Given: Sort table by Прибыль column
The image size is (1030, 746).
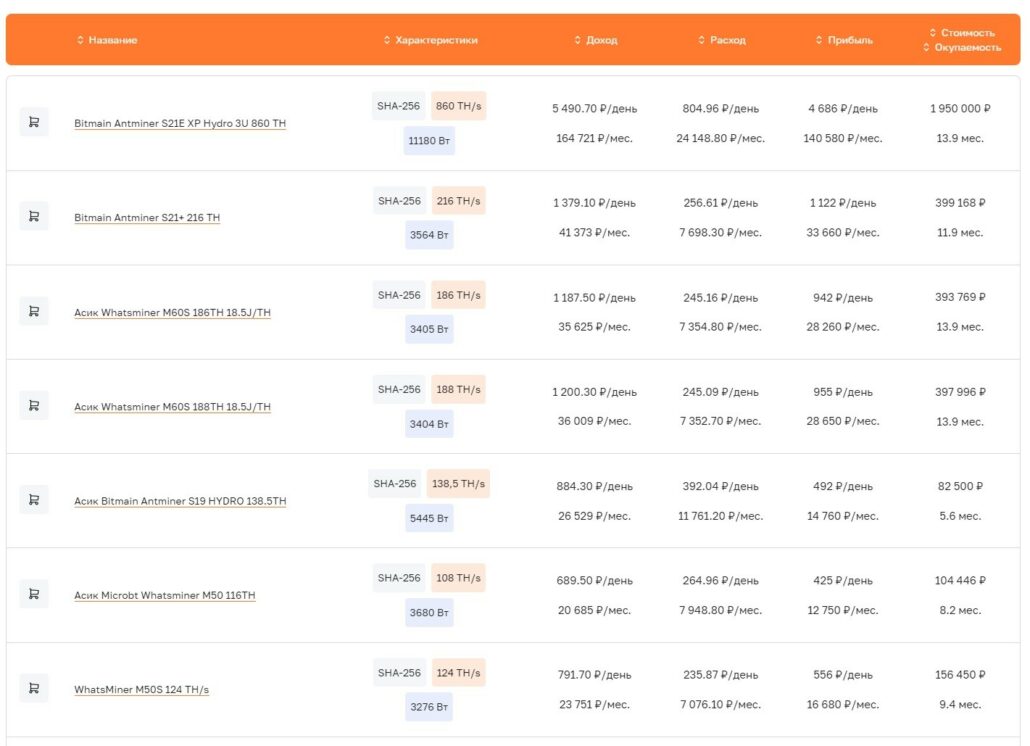Looking at the screenshot, I should tap(844, 40).
